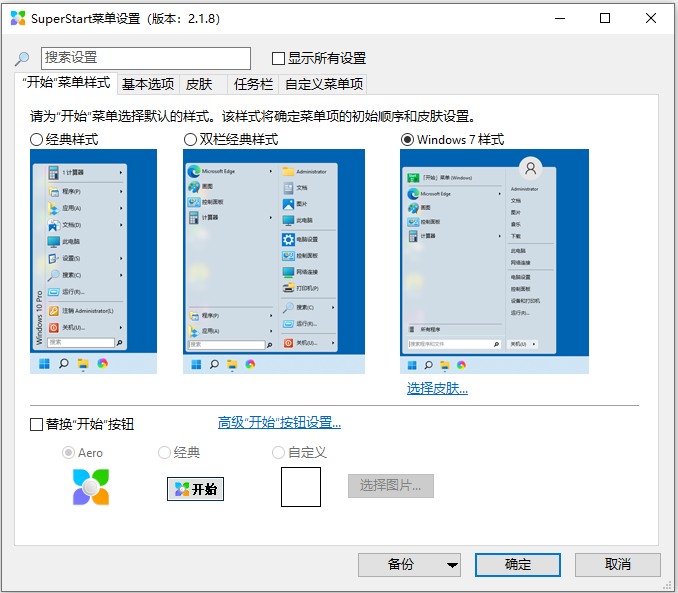Select the two-column classic style preview
Screen dimensions: 678x593
tap(274, 261)
